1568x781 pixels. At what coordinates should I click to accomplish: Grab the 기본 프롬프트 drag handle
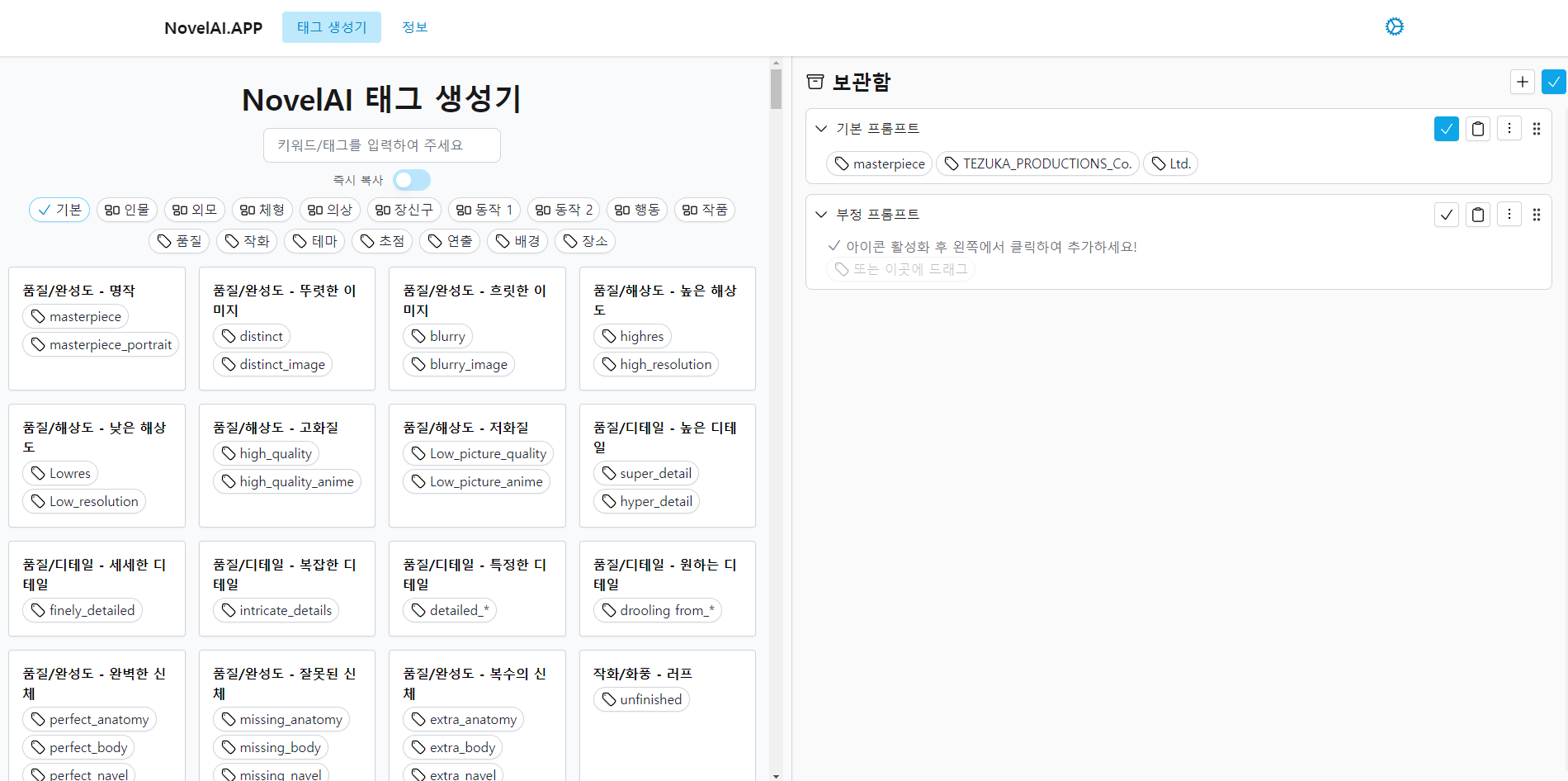tap(1537, 129)
